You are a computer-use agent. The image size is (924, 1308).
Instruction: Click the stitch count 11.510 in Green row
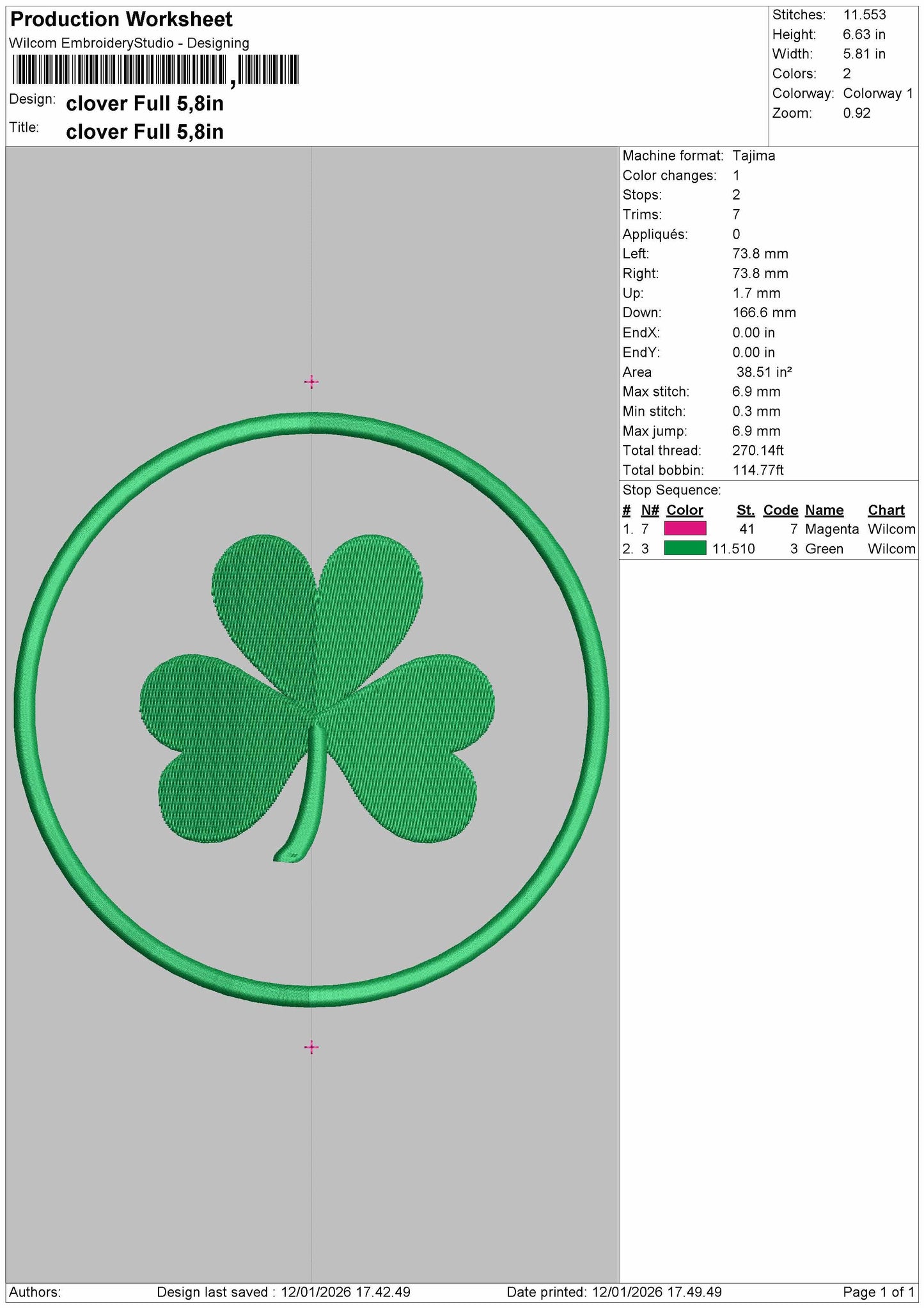733,549
